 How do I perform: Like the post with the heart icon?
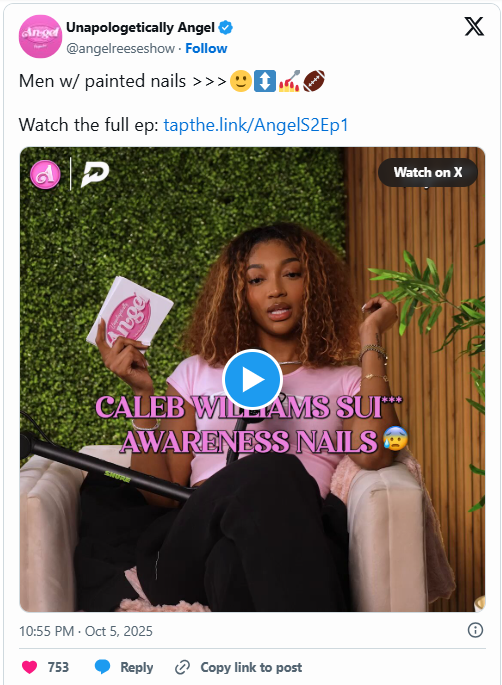[x=30, y=667]
